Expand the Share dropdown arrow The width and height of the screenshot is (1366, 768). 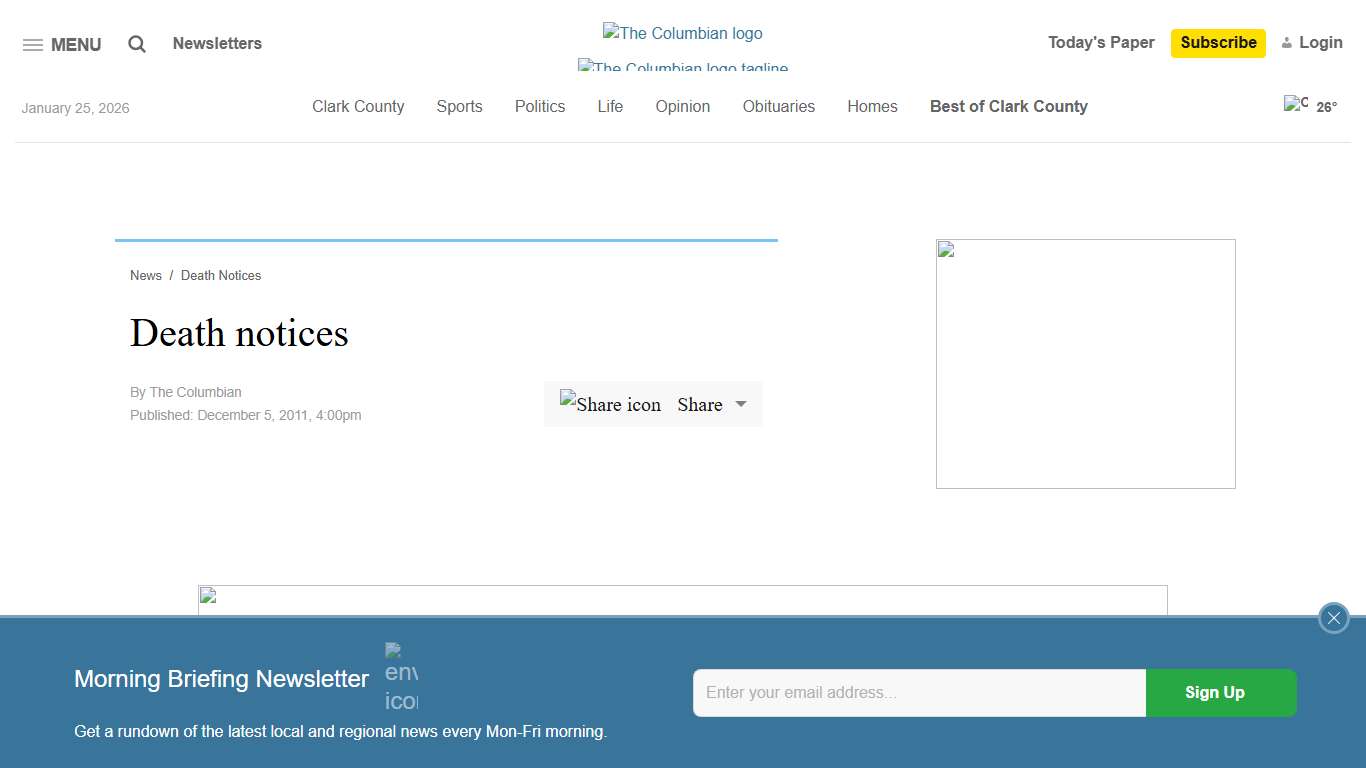741,404
